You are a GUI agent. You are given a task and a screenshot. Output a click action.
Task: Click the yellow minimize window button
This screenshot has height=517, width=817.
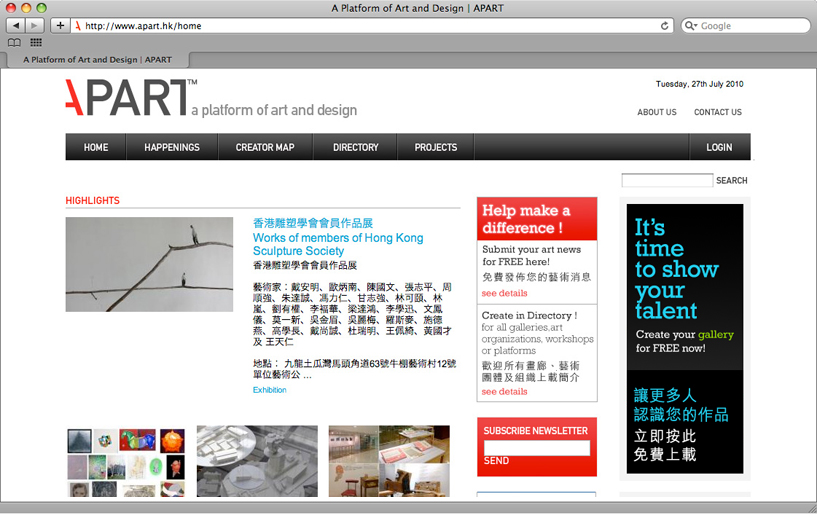click(26, 8)
